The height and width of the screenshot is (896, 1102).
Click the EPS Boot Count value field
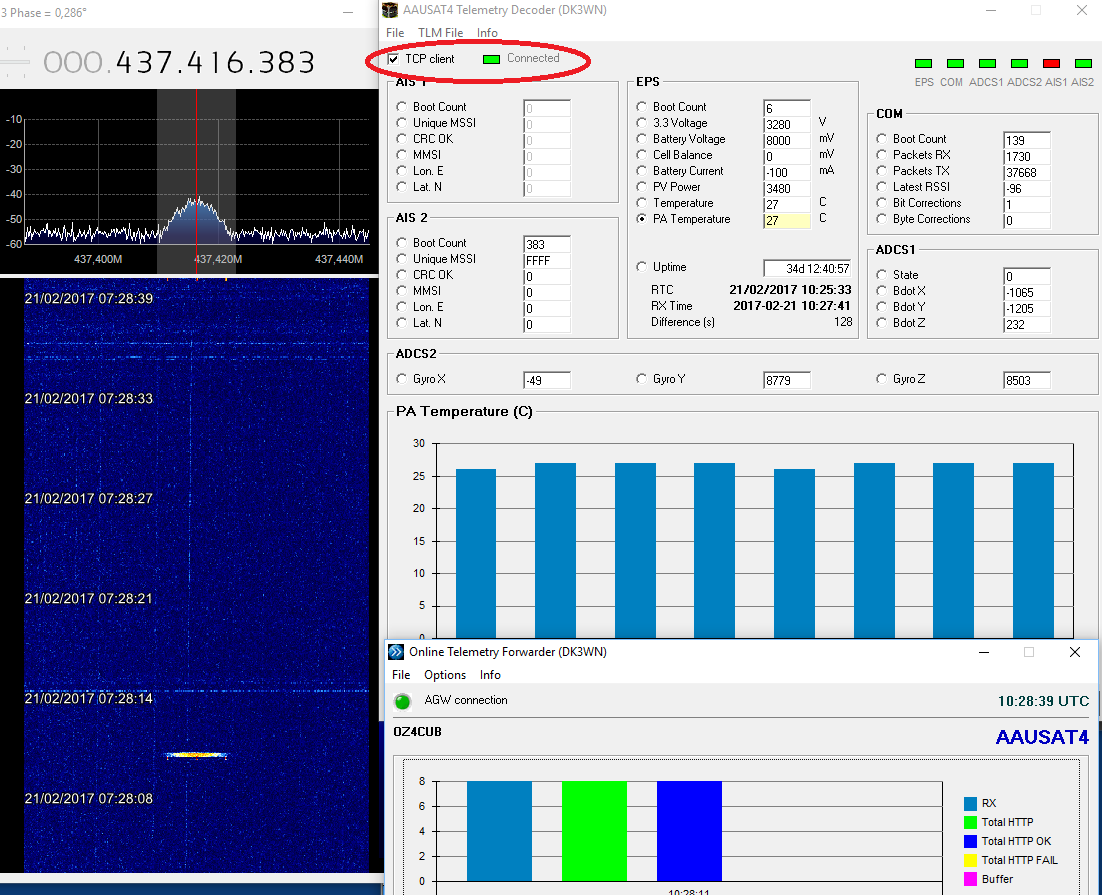[x=786, y=108]
